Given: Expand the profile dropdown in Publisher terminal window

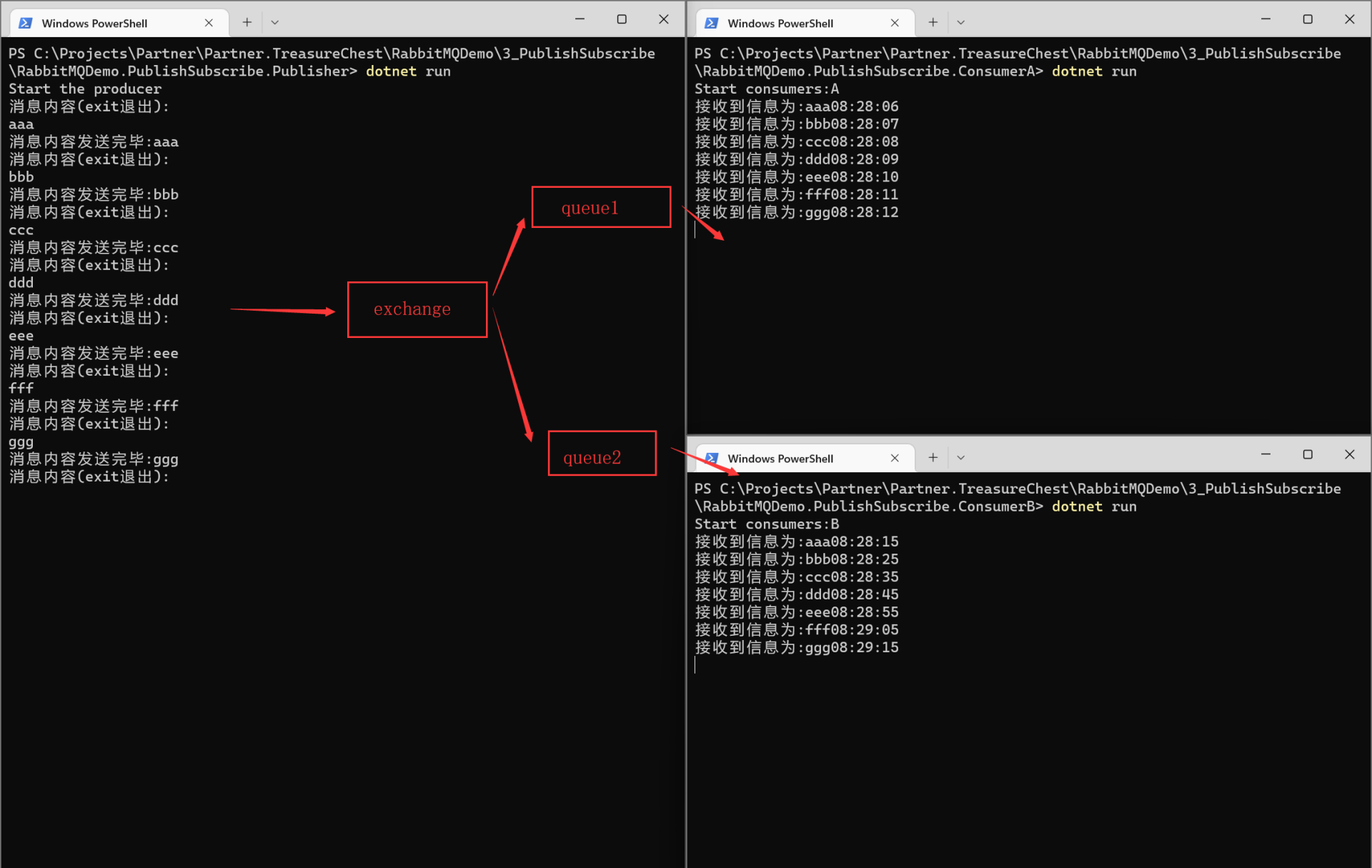Looking at the screenshot, I should pos(274,22).
